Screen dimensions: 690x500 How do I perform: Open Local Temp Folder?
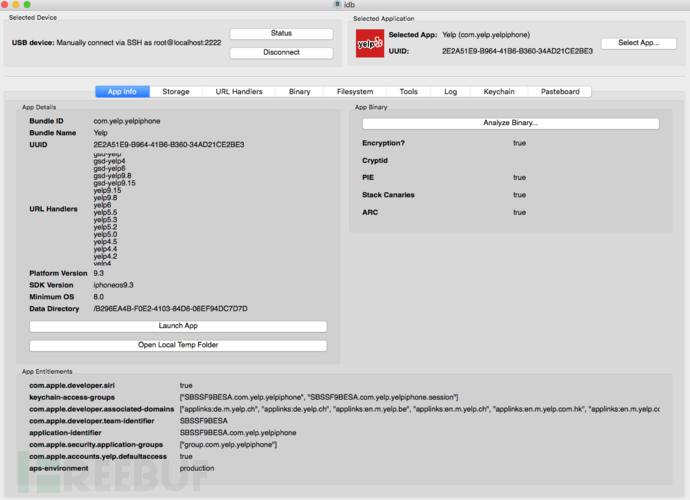click(x=178, y=345)
